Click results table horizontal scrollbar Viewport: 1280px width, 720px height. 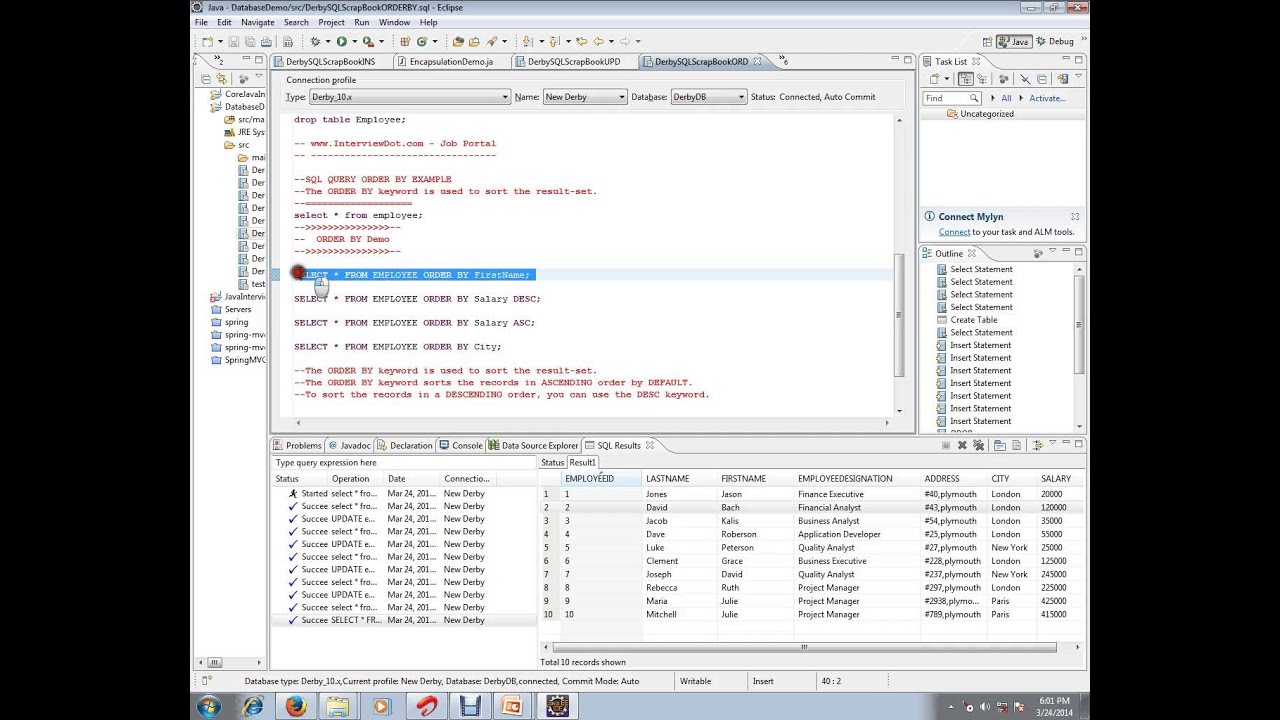point(804,647)
